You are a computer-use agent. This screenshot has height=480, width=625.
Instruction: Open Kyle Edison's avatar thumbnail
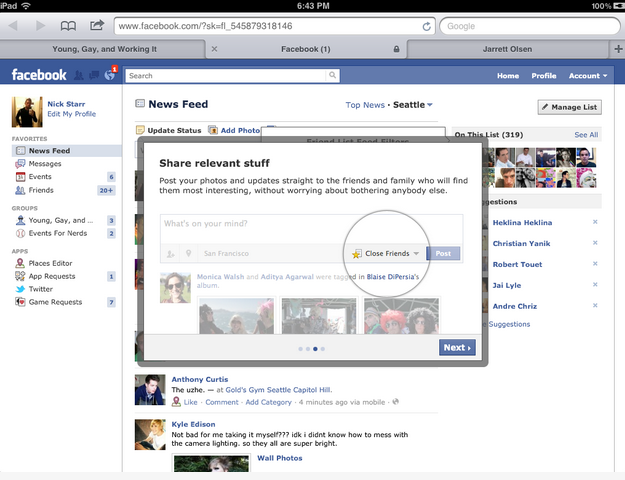150,435
